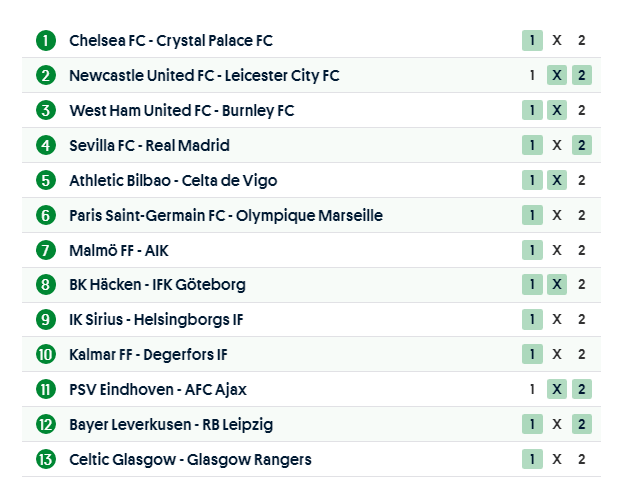Image resolution: width=629 pixels, height=485 pixels.
Task: Click the West Ham United FC - Burnley FC match
Action: [x=181, y=110]
